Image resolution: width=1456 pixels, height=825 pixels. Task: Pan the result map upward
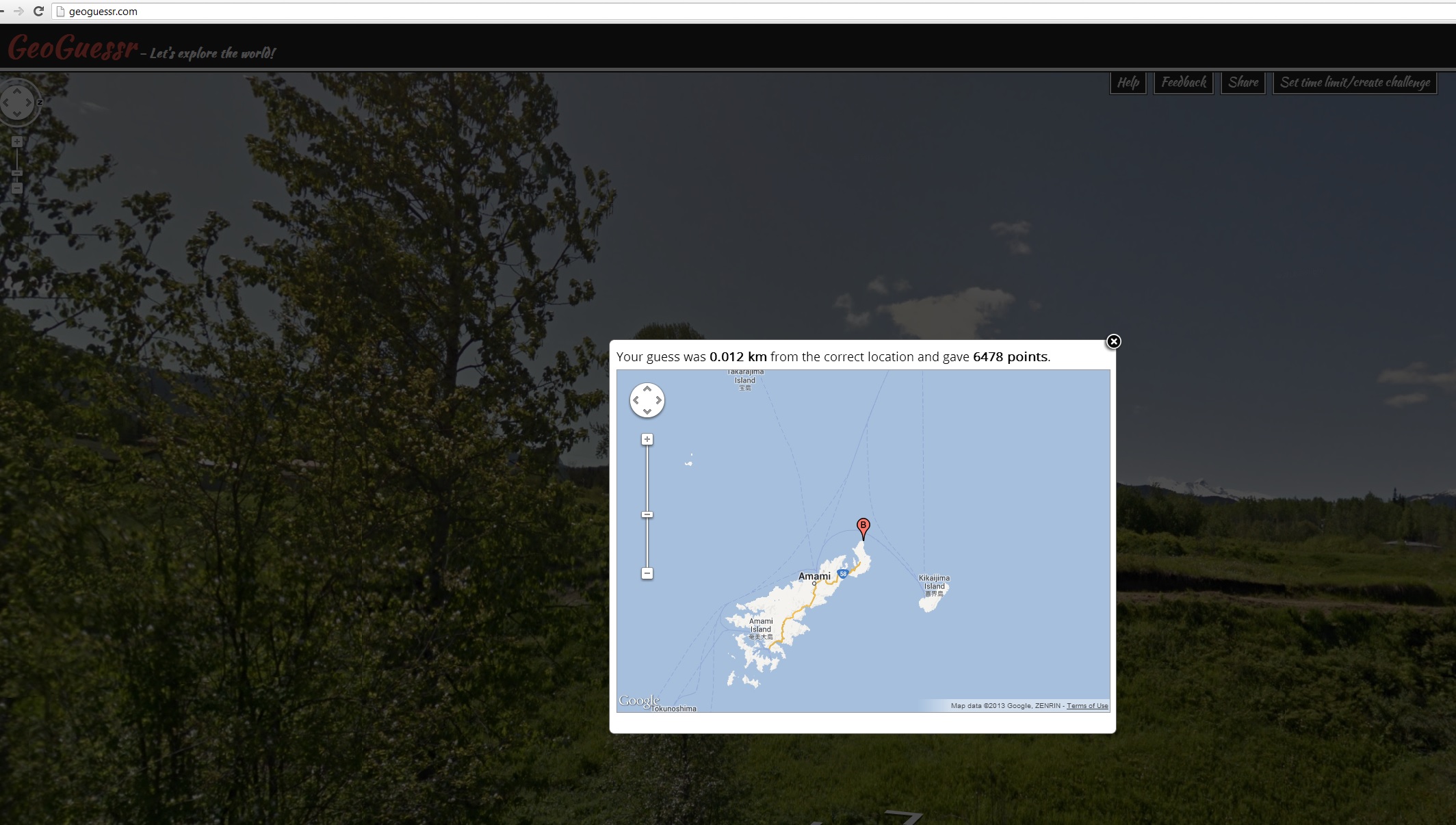coord(647,389)
